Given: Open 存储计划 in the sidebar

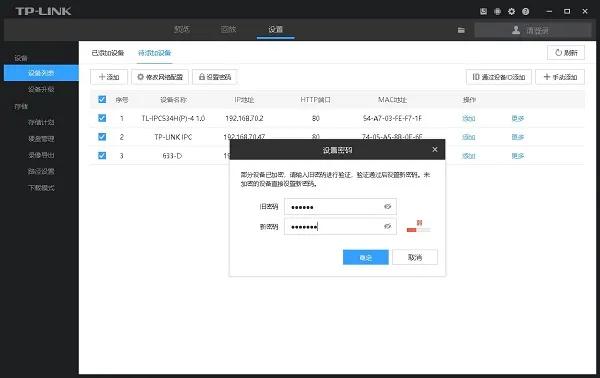Looking at the screenshot, I should pyautogui.click(x=41, y=122).
